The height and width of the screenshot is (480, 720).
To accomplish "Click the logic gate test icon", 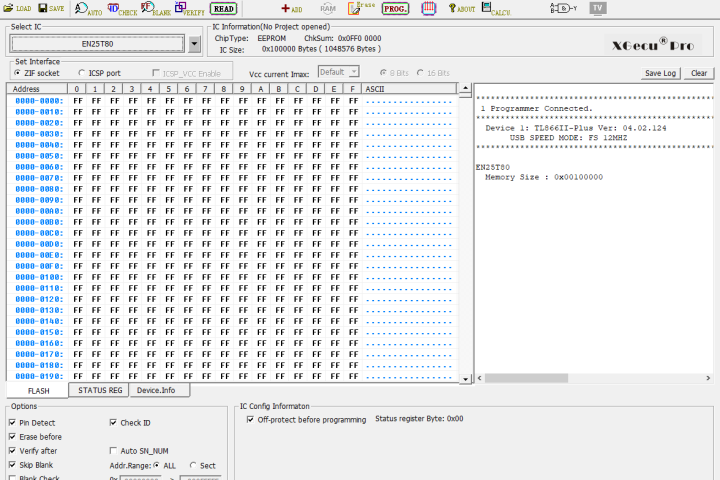I will click(x=563, y=8).
